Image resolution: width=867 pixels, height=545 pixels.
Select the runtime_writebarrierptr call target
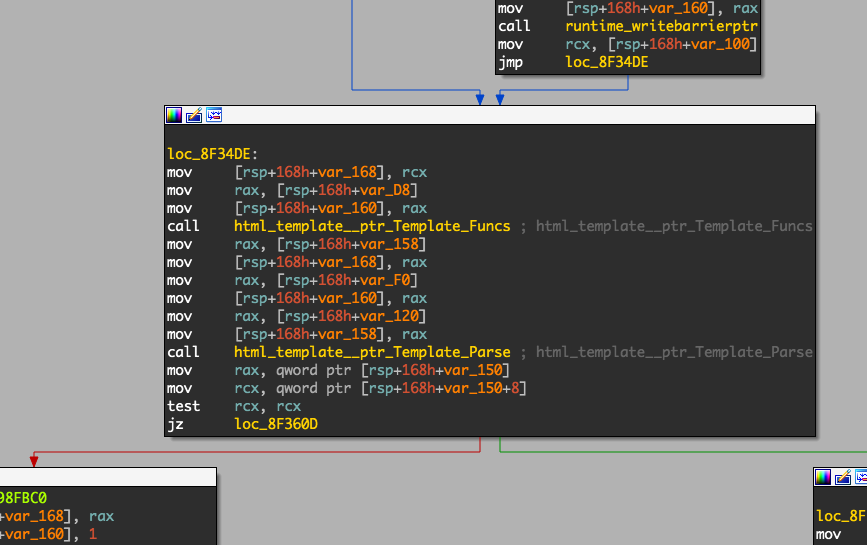click(x=647, y=26)
